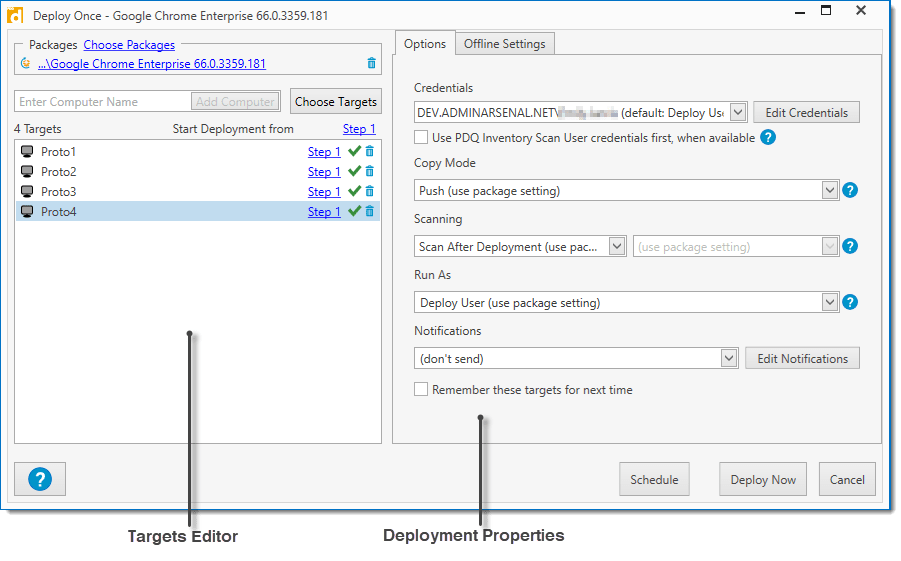Remove Proto1 target with its trash icon
The width and height of the screenshot is (901, 561).
[369, 151]
